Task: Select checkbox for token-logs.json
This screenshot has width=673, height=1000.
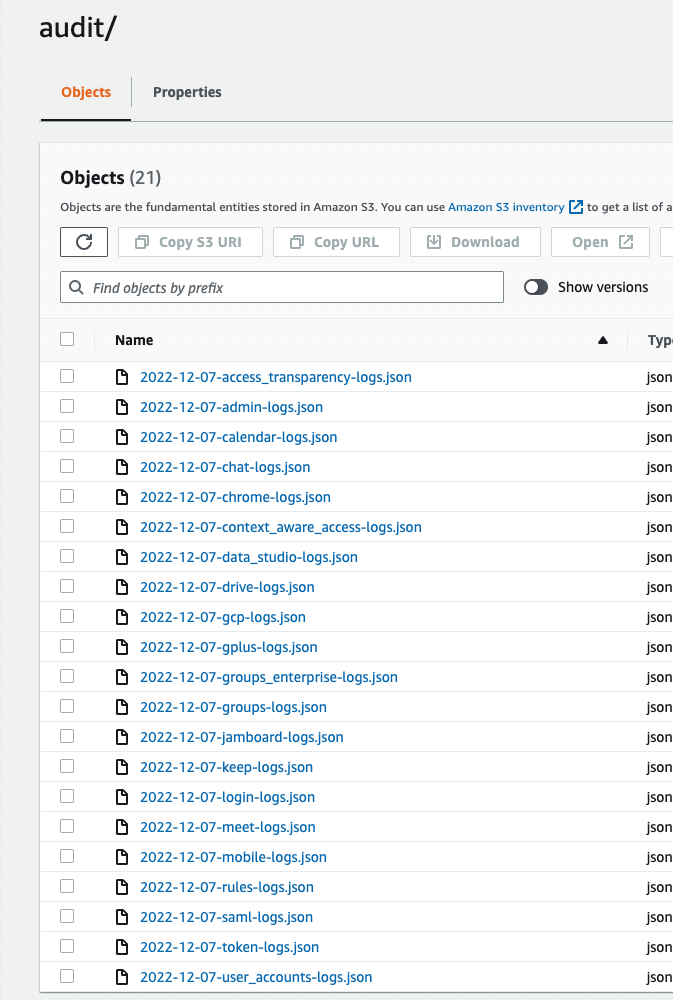Action: point(67,946)
